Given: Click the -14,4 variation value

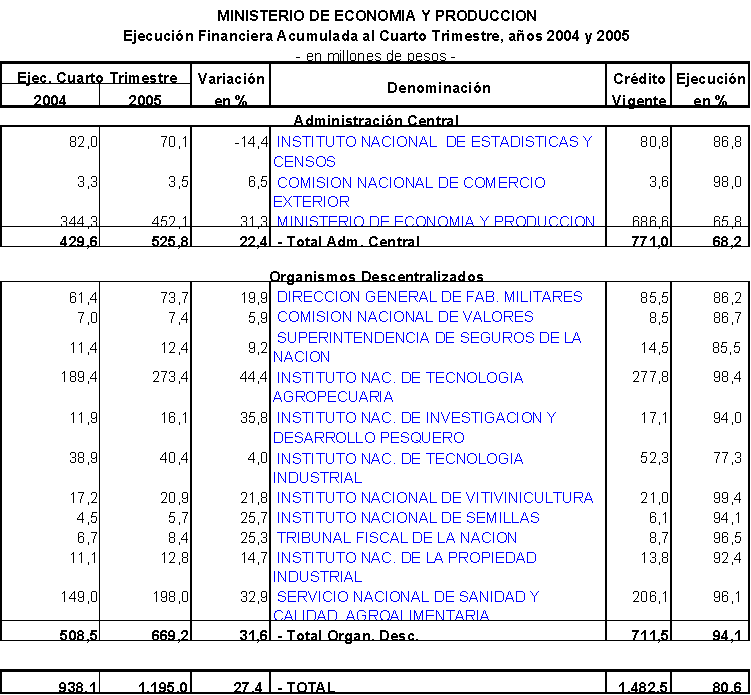Looking at the screenshot, I should click(250, 142).
